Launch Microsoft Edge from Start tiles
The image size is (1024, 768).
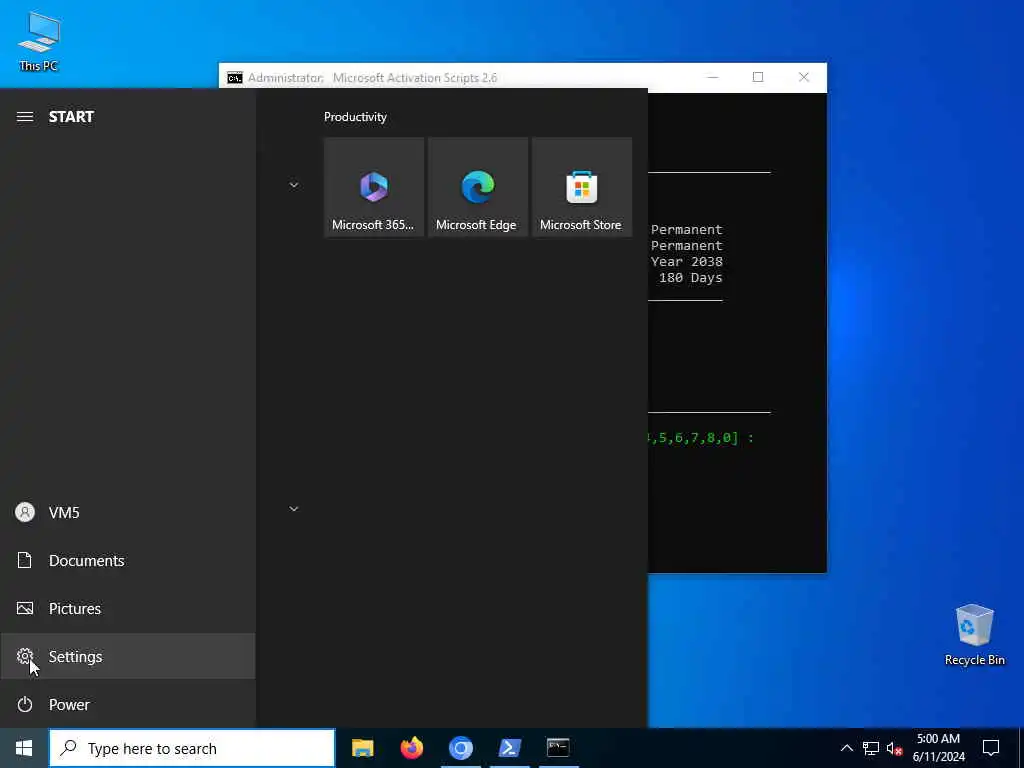tap(477, 187)
